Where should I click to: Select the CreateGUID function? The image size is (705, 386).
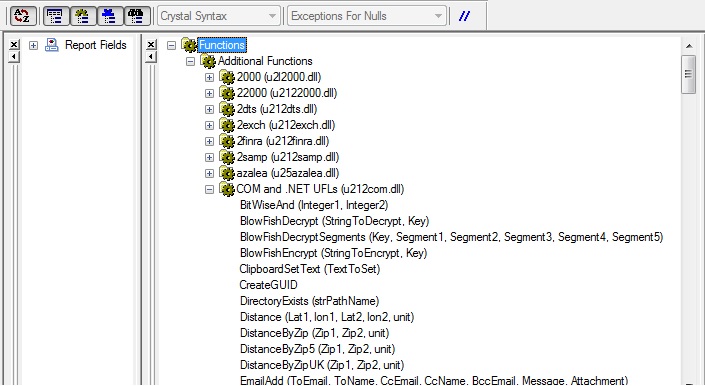click(268, 285)
